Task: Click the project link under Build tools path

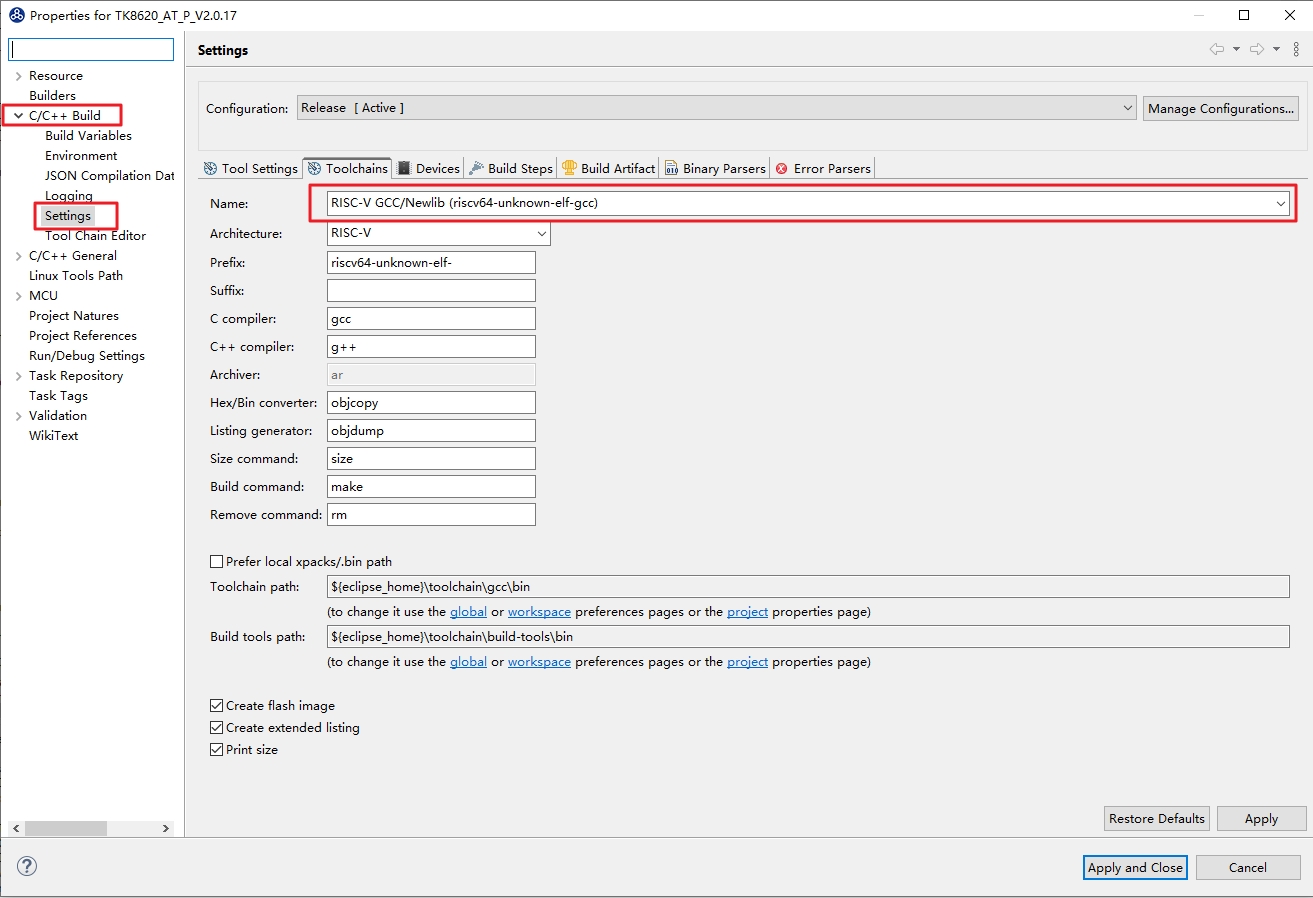Action: [x=747, y=661]
